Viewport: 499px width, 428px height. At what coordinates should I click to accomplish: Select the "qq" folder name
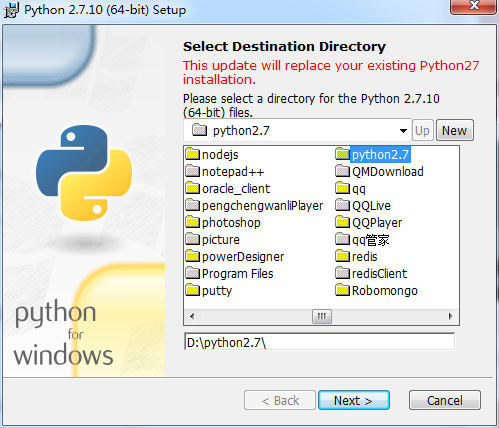coord(359,189)
